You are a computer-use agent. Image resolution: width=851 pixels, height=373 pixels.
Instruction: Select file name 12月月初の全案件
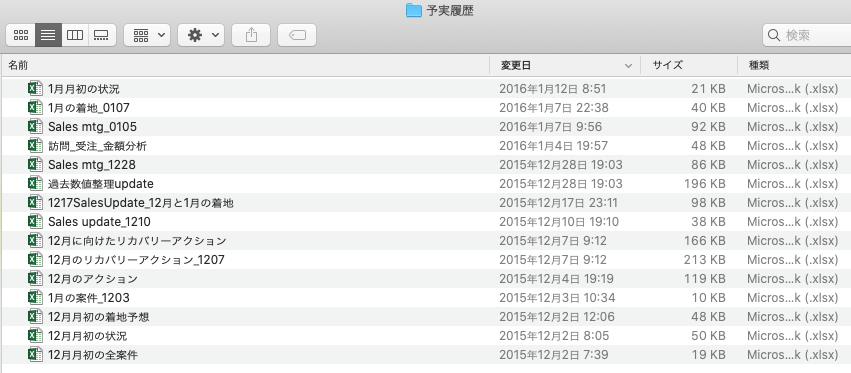point(93,355)
